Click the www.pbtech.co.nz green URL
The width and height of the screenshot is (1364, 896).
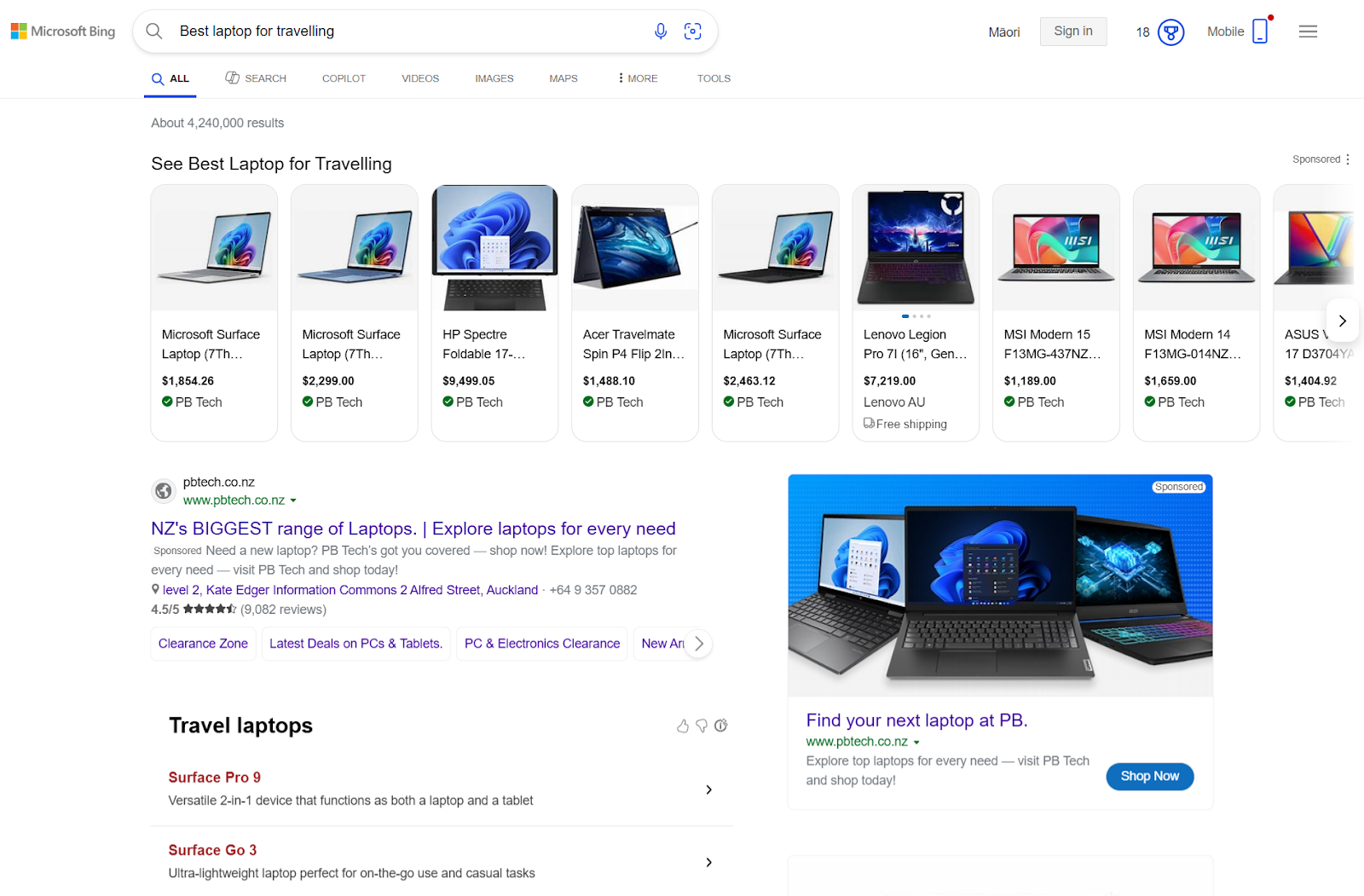[x=234, y=500]
